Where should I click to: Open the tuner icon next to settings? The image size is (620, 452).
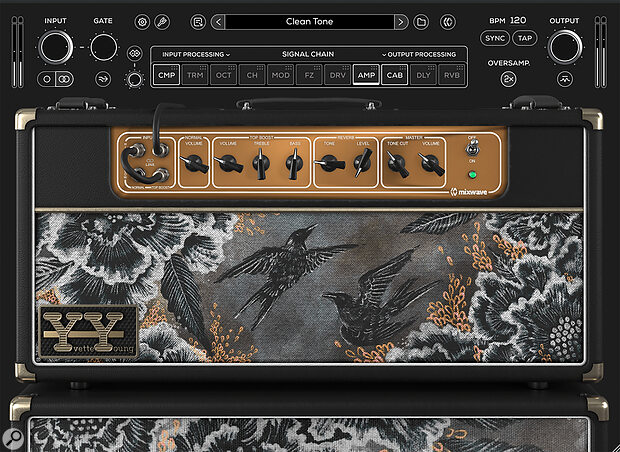(162, 22)
